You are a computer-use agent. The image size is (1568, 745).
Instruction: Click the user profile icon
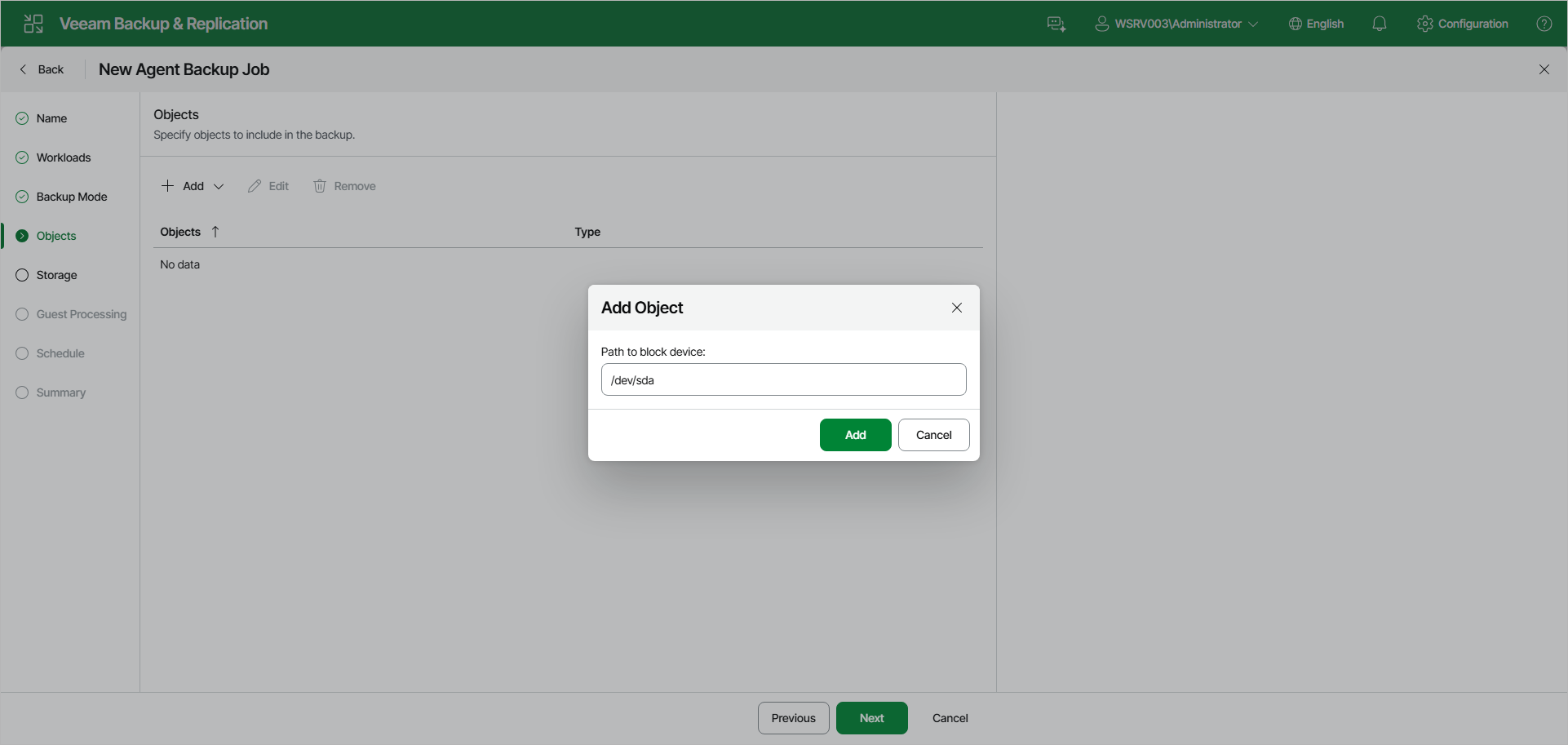(1102, 24)
